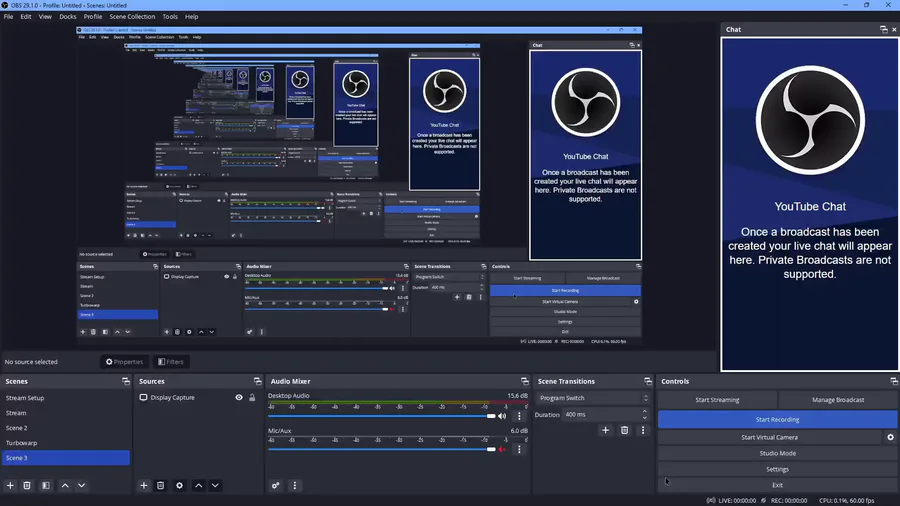Pop out the Scenes dock
900x506 pixels.
(126, 382)
